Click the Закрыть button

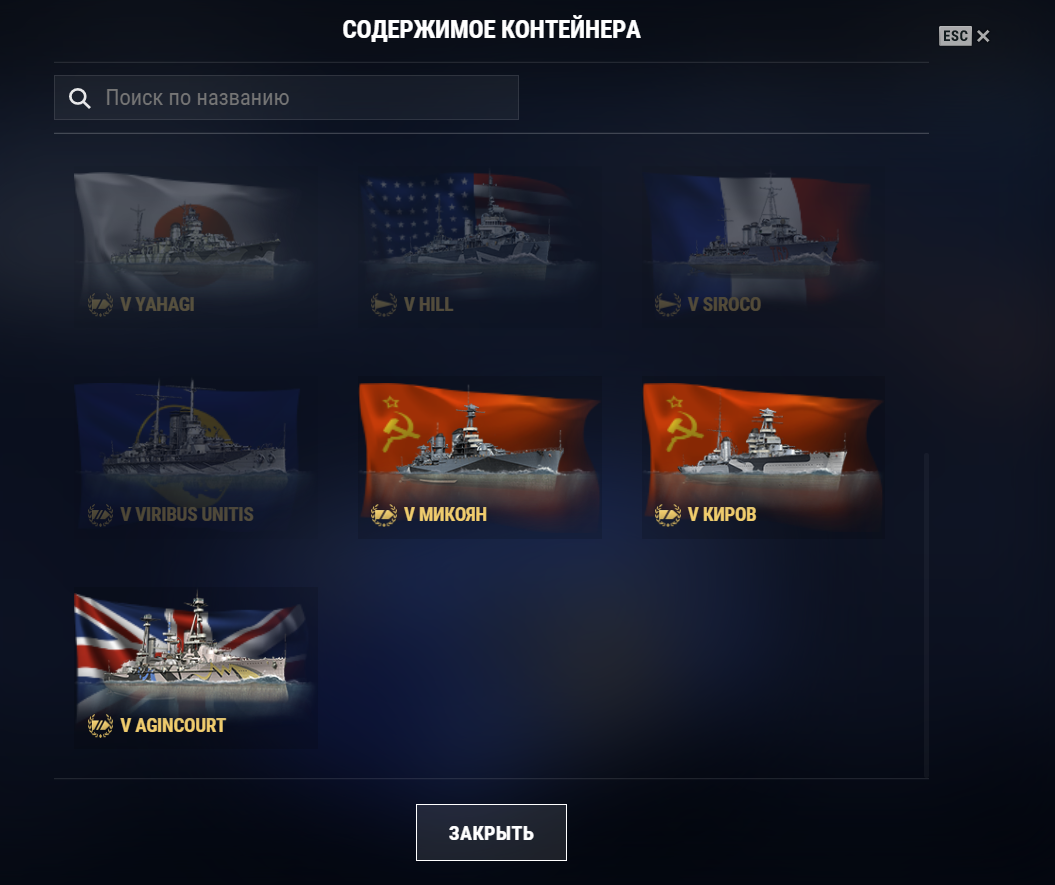[x=491, y=833]
